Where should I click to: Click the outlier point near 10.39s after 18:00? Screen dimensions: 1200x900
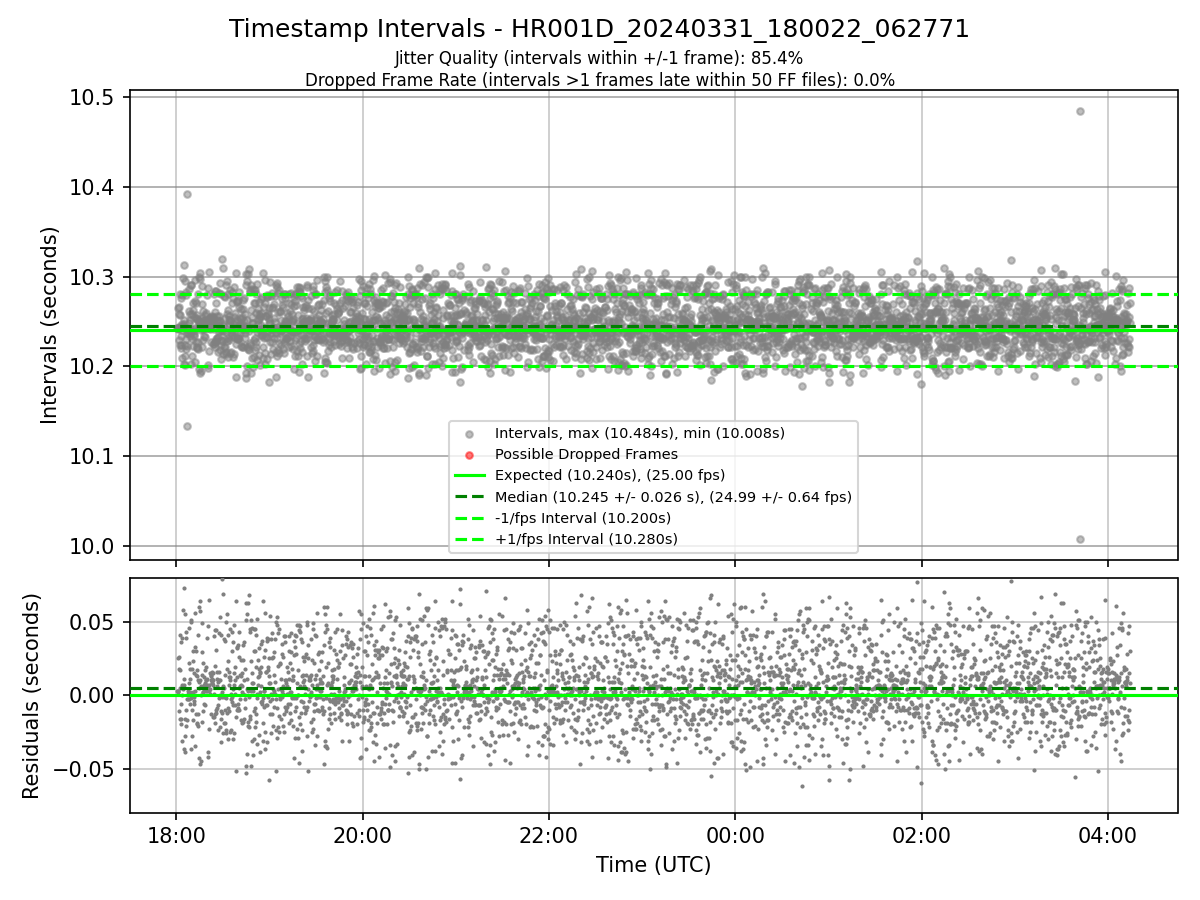coord(187,194)
